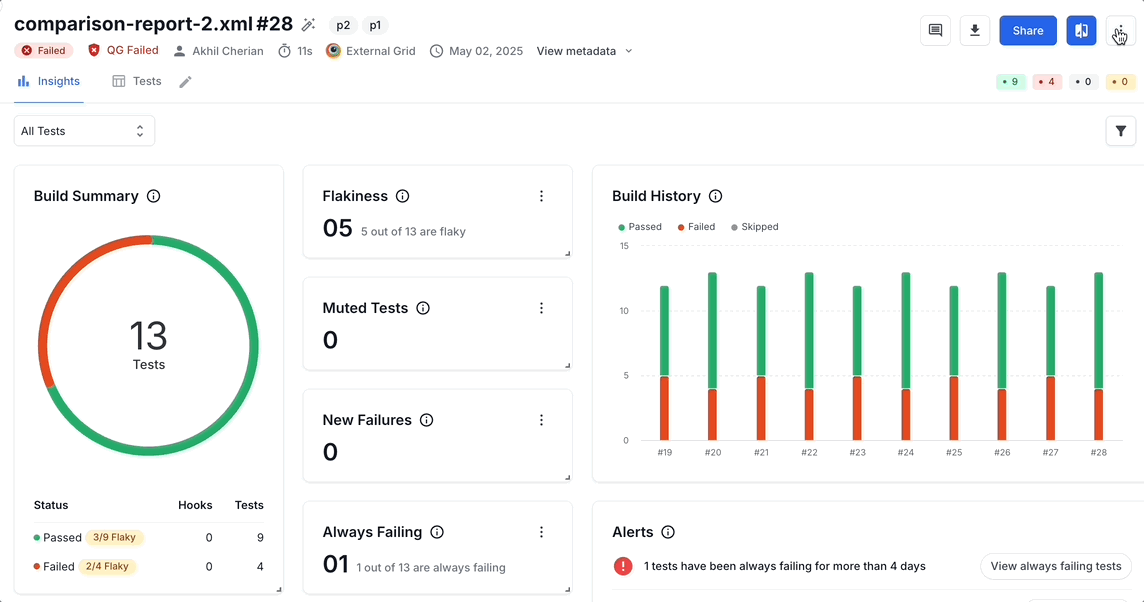Click the green passed count badge
The image size is (1144, 602).
[1011, 82]
